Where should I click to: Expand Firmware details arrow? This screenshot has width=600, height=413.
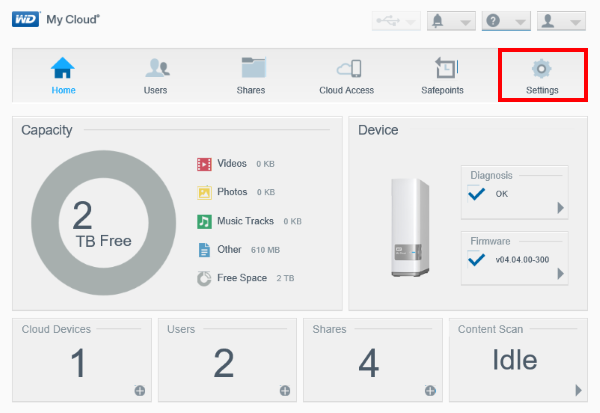(561, 274)
